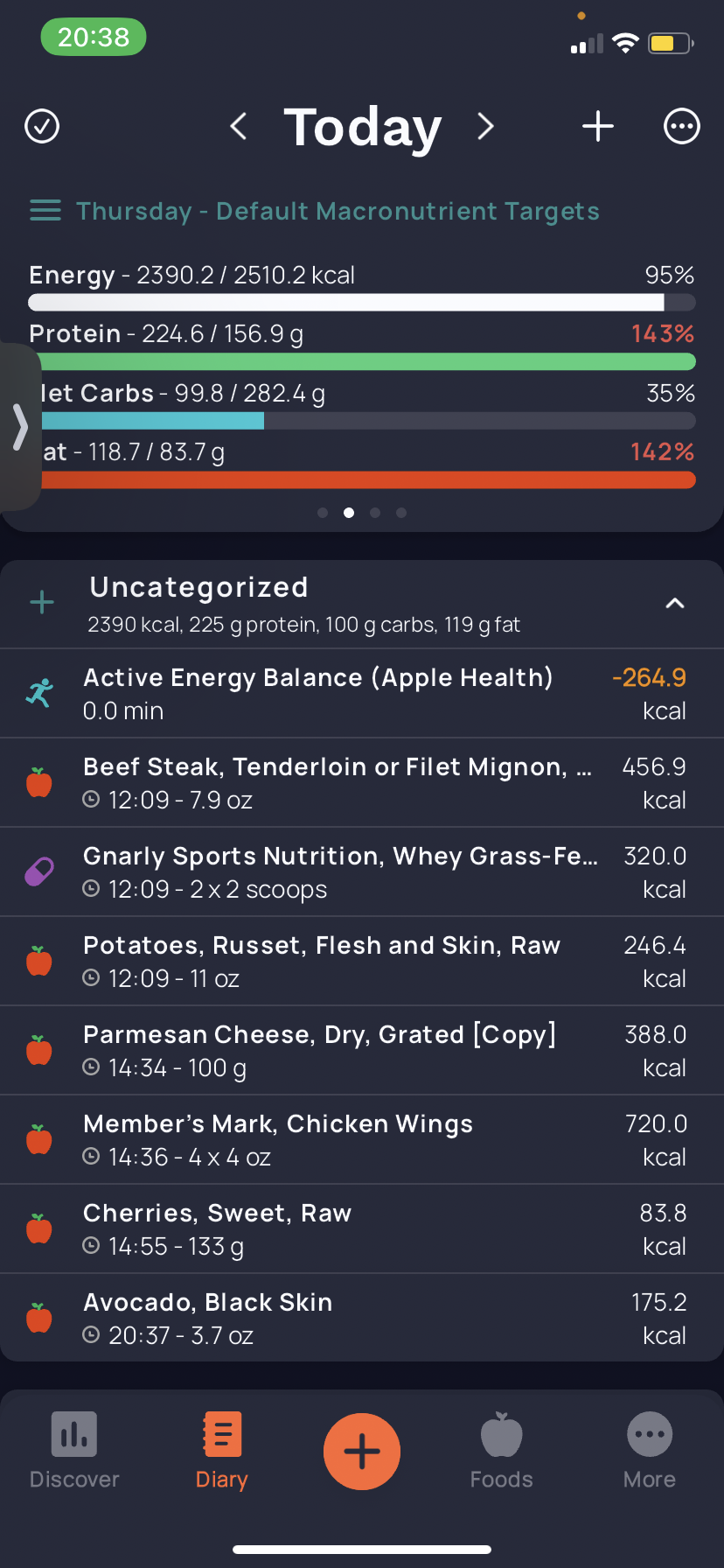Go to the previous day arrow
The width and height of the screenshot is (724, 1568).
pyautogui.click(x=238, y=126)
